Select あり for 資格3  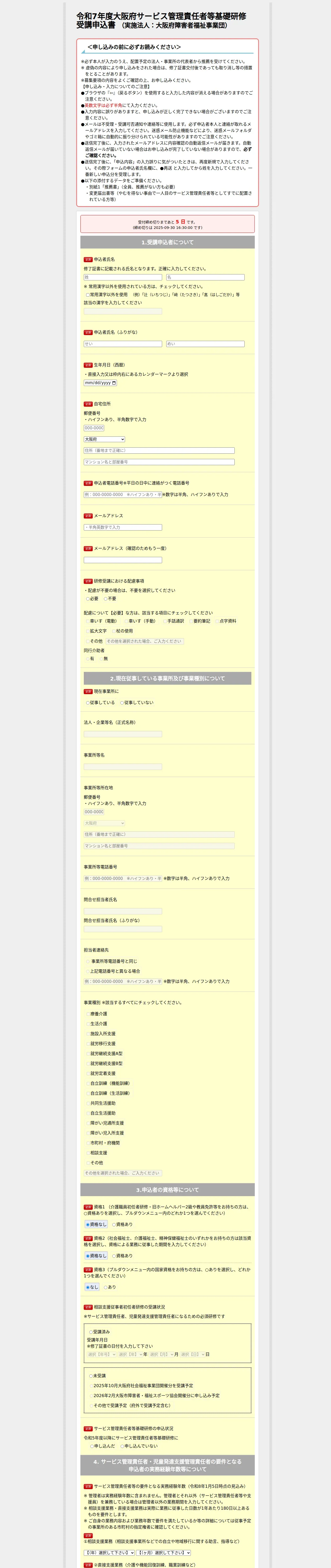click(x=105, y=1287)
